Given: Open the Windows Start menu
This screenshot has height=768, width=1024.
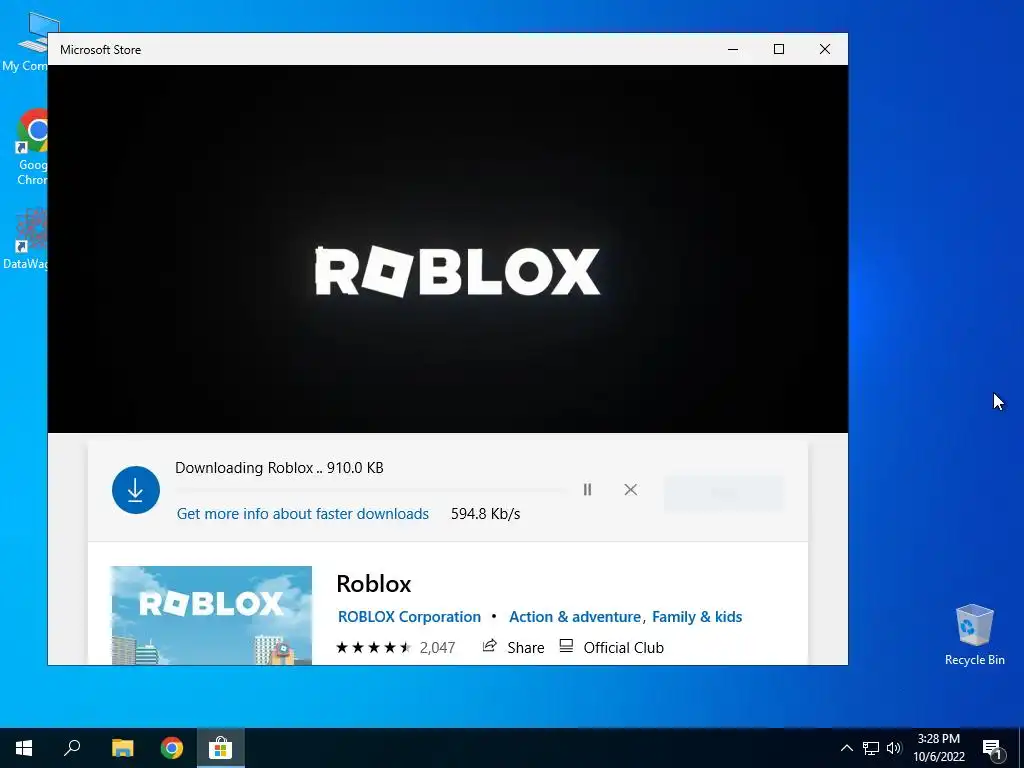Looking at the screenshot, I should [24, 748].
